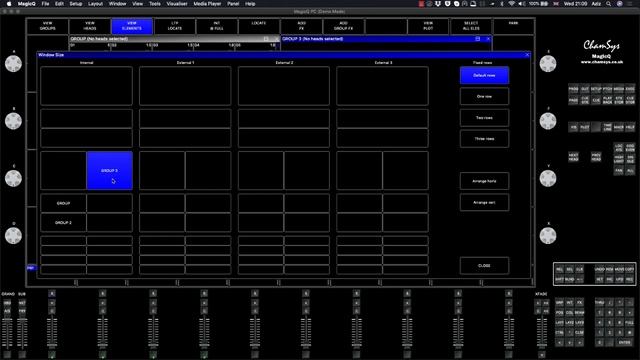Open the Panel menu
The width and height of the screenshot is (640, 360).
point(233,4)
